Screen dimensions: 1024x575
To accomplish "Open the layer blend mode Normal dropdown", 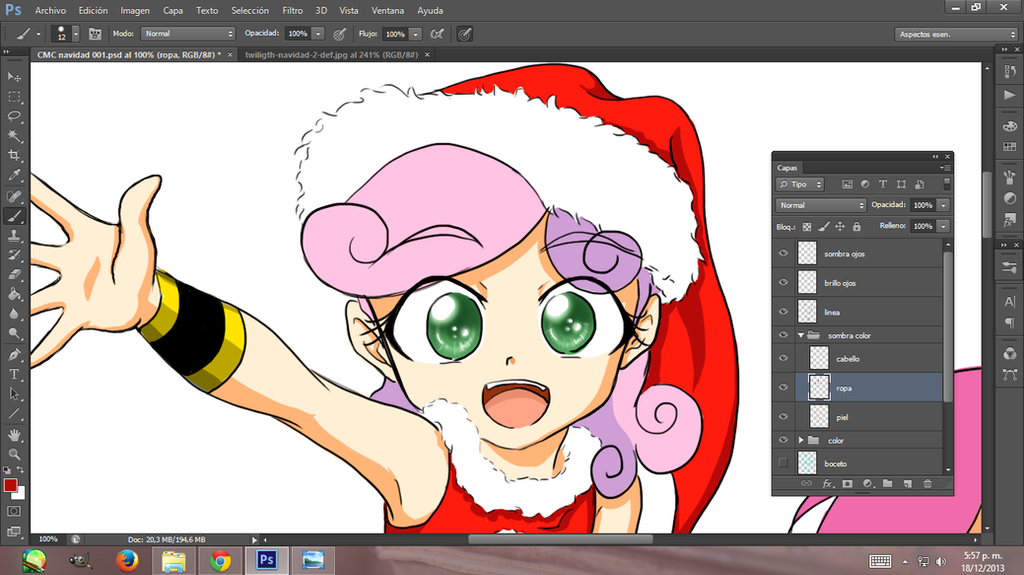I will [x=821, y=205].
